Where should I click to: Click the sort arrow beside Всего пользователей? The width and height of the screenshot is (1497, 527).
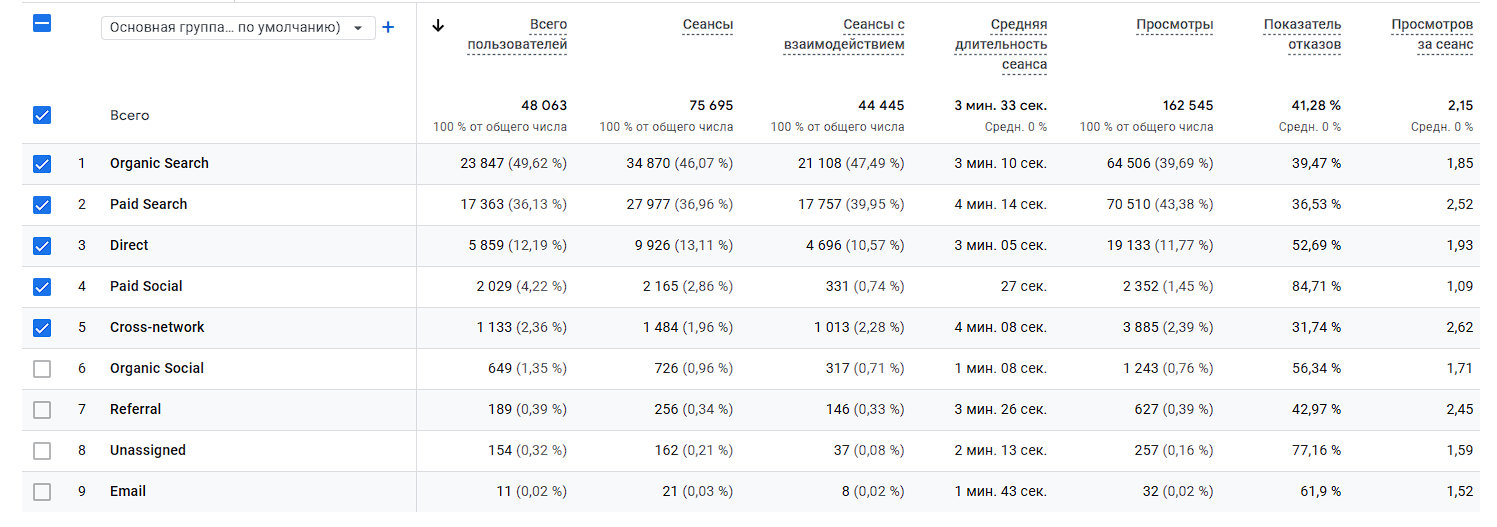tap(438, 26)
